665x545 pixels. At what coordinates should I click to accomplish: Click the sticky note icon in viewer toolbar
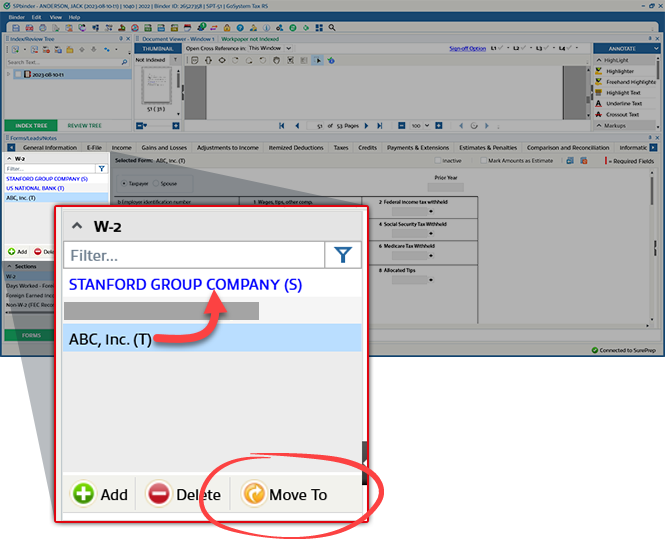click(195, 61)
